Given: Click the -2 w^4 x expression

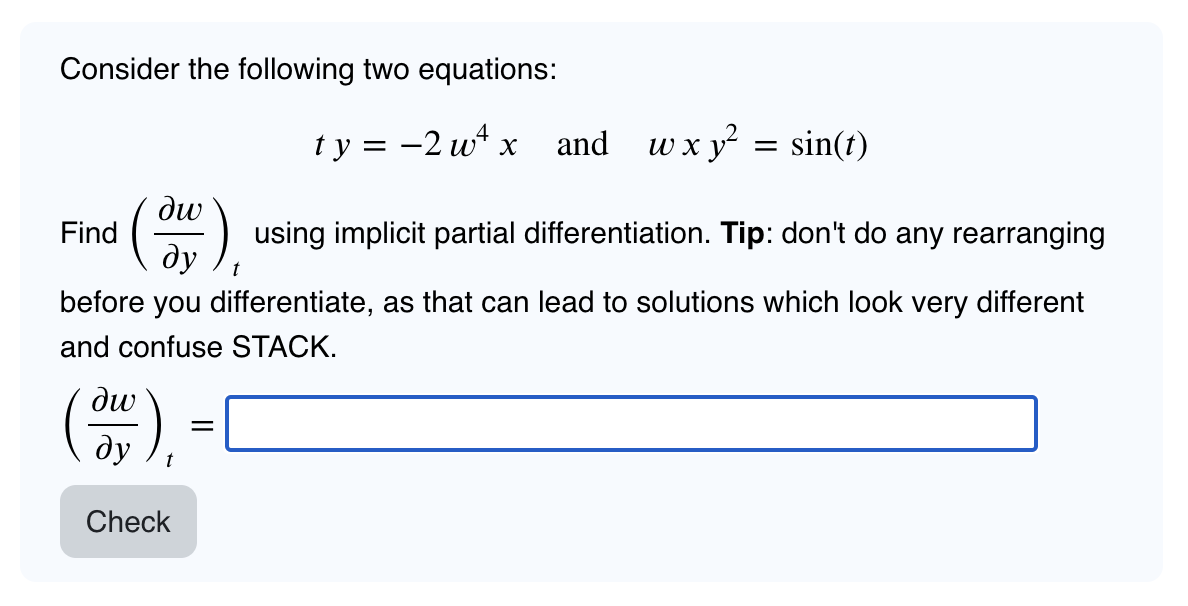Looking at the screenshot, I should coord(460,140).
